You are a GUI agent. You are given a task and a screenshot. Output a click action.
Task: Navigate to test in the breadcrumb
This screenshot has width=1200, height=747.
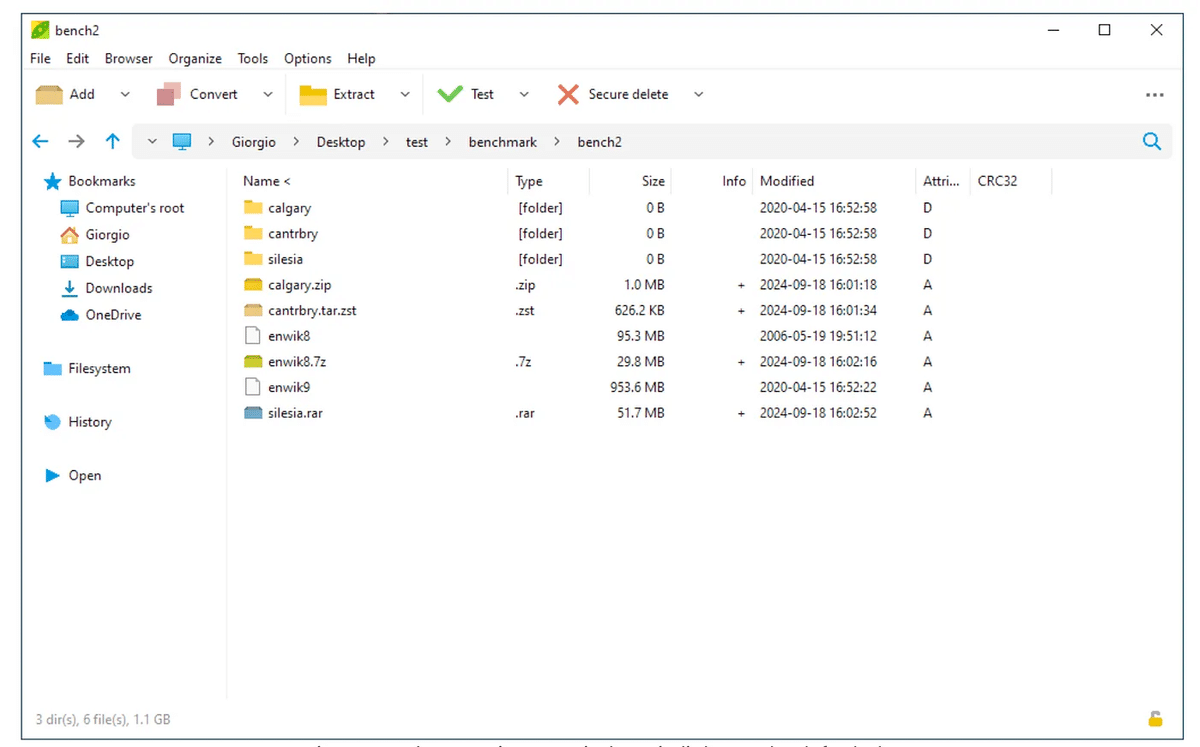[x=417, y=142]
